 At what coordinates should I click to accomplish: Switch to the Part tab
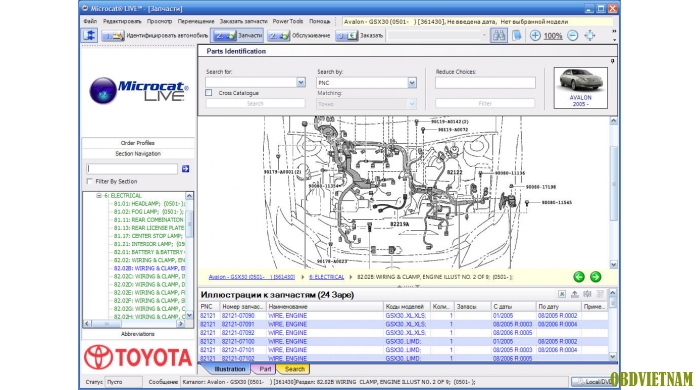pos(265,369)
